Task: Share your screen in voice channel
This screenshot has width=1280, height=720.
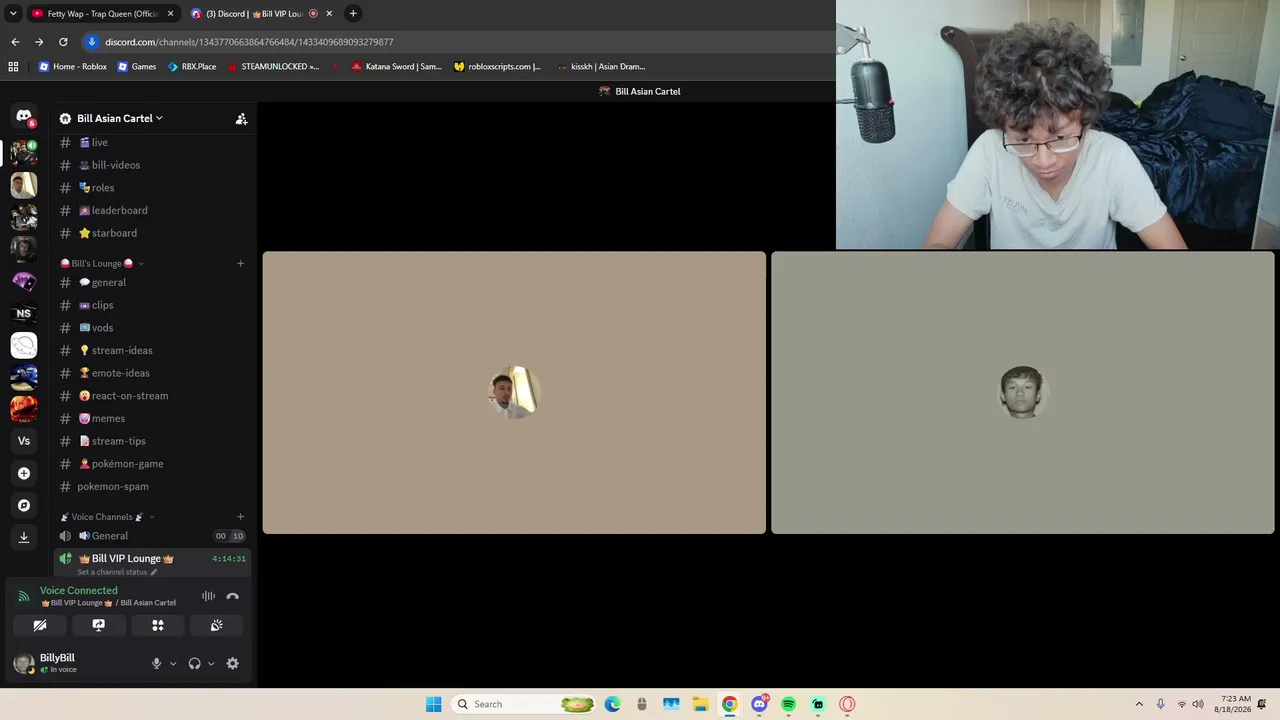Action: pos(98,625)
